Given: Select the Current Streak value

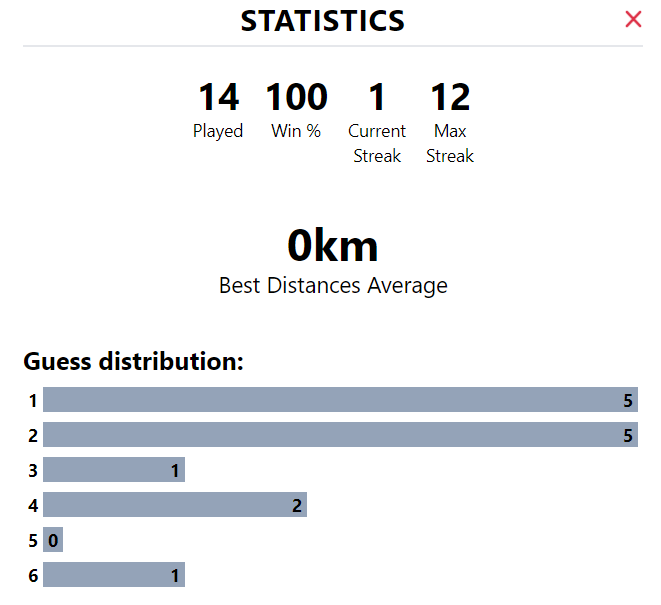Looking at the screenshot, I should coord(377,97).
